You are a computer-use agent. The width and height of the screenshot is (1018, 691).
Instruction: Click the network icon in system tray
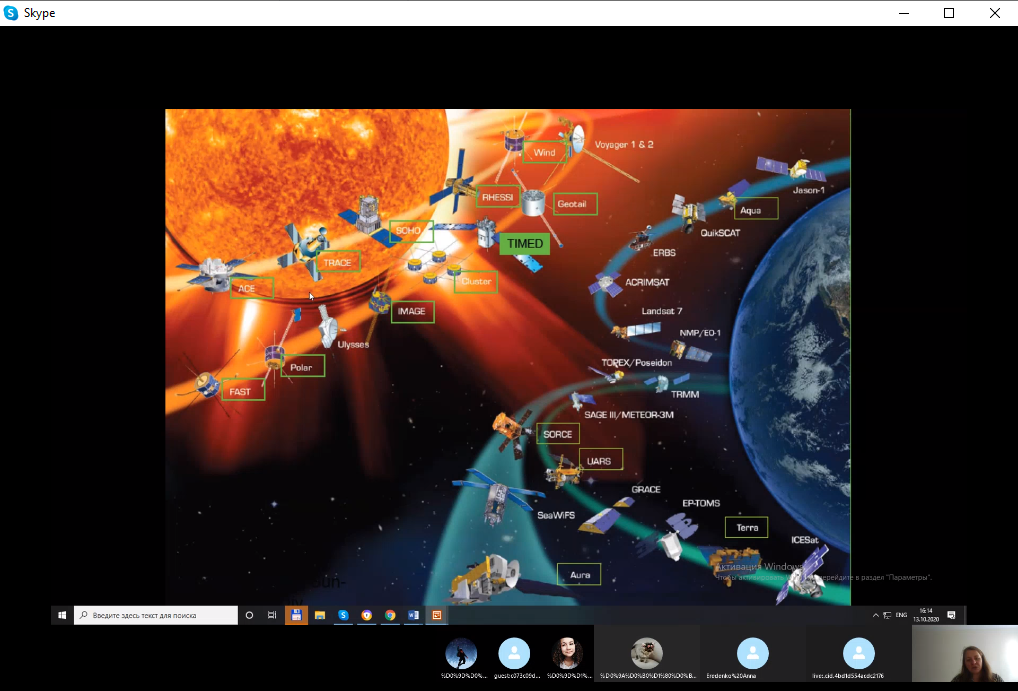tap(888, 615)
